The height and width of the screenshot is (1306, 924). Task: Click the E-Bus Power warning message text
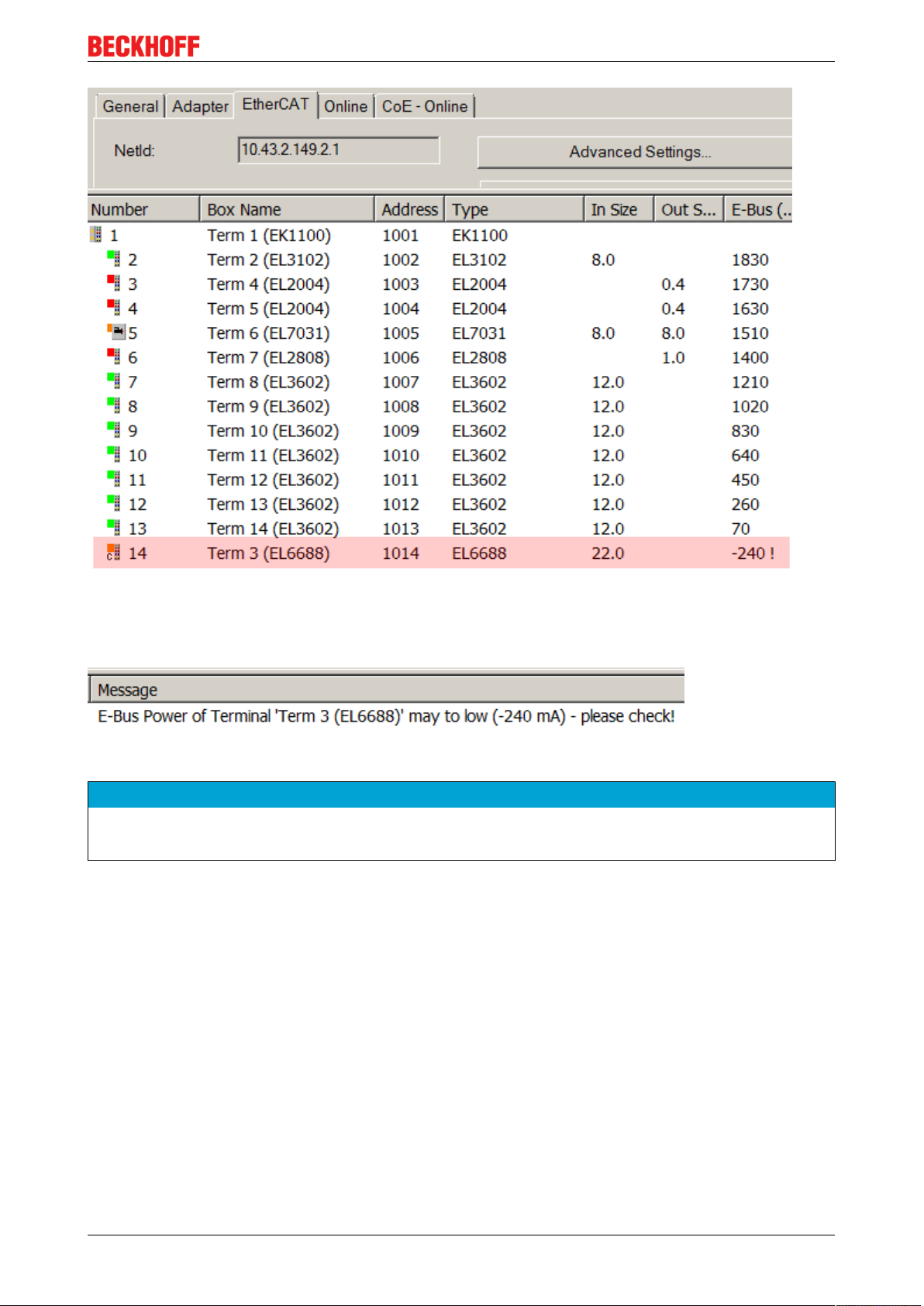pos(386,716)
